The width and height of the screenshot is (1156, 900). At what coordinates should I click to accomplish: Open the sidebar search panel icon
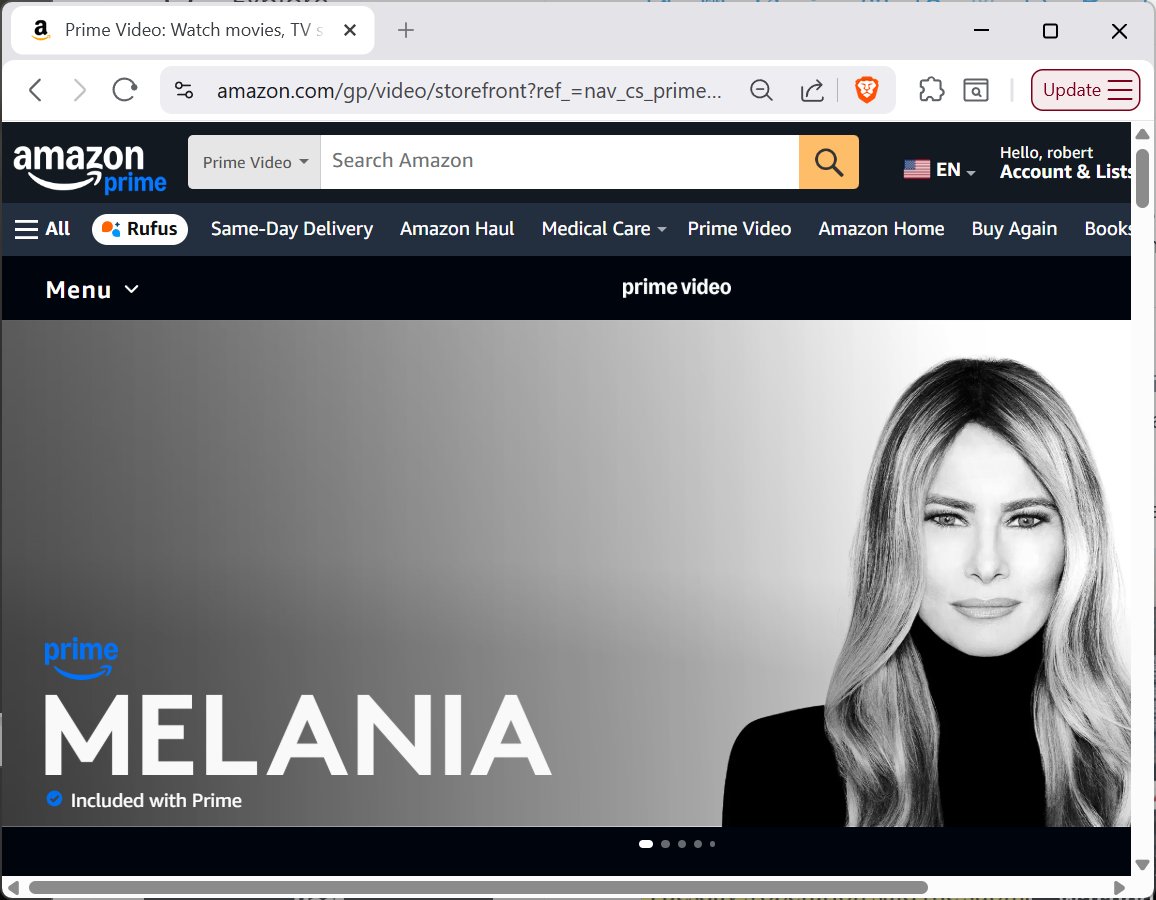[x=975, y=90]
